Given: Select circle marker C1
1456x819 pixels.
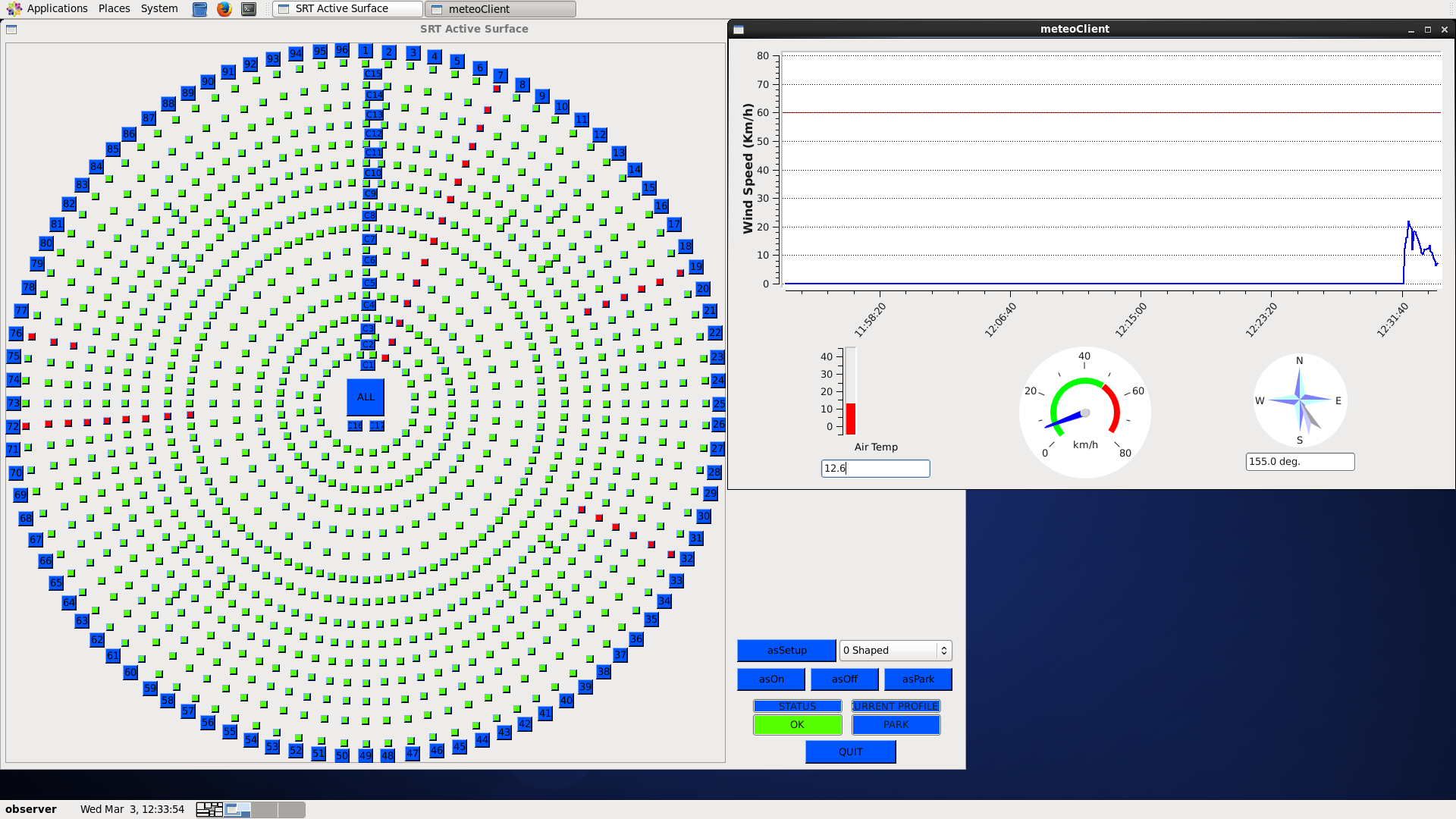Looking at the screenshot, I should [368, 365].
